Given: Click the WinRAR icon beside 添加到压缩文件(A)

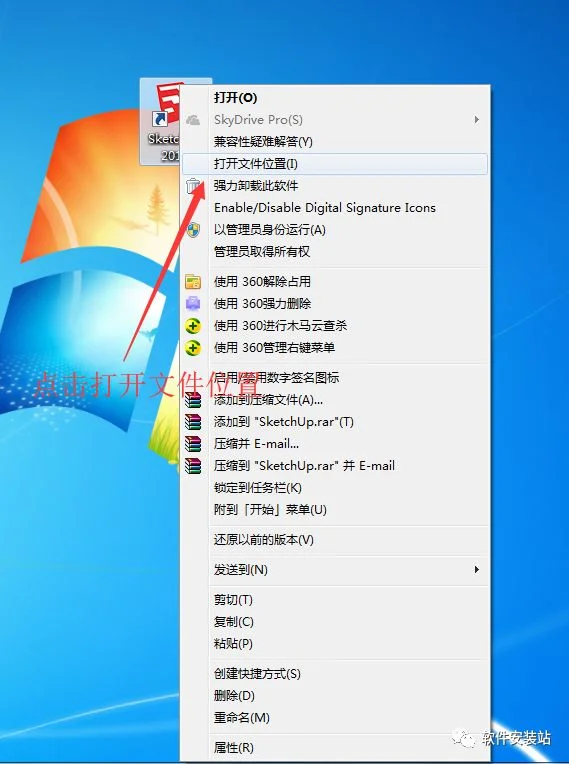Looking at the screenshot, I should pyautogui.click(x=193, y=400).
